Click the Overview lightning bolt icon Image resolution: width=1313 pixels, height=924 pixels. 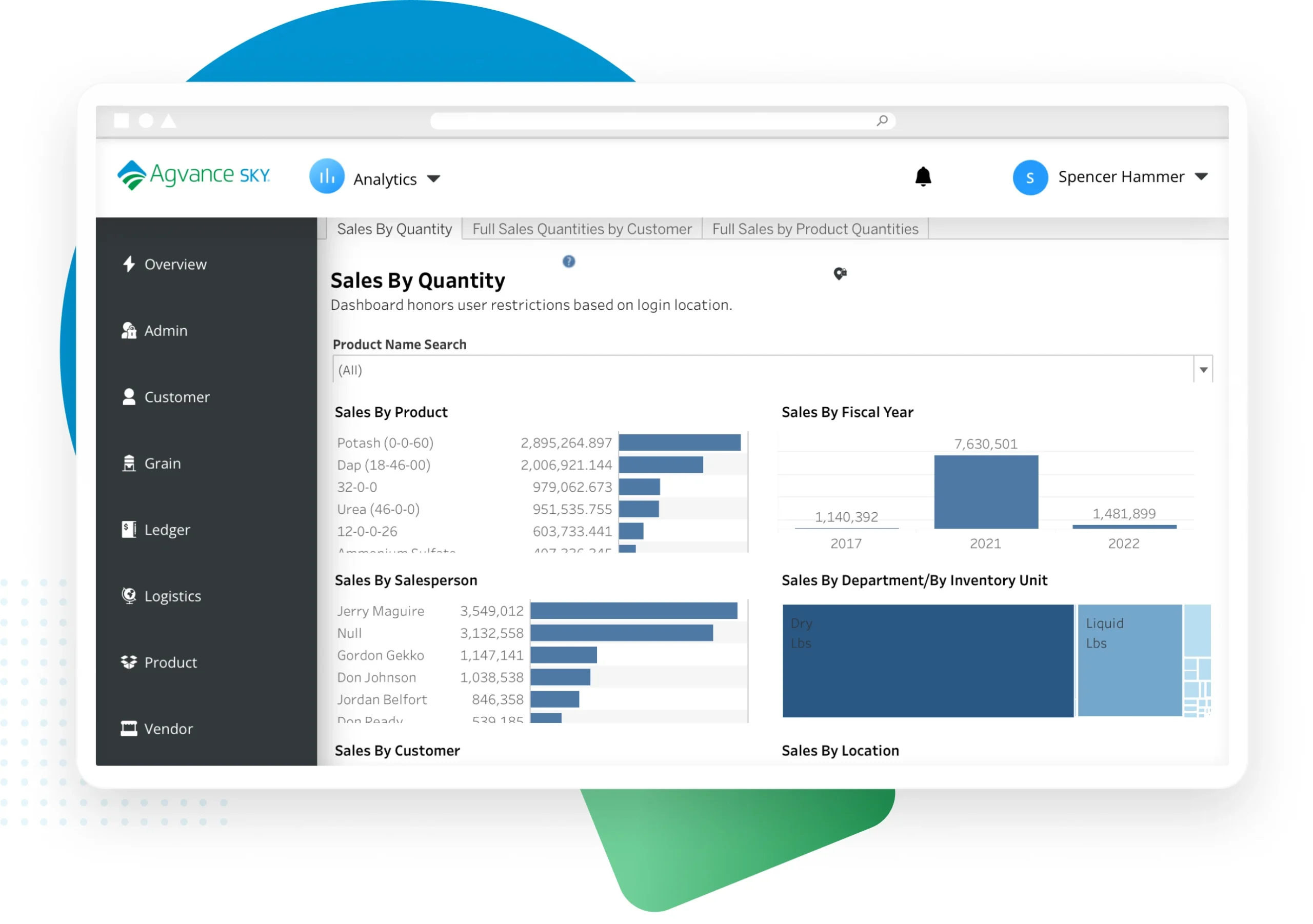point(129,264)
